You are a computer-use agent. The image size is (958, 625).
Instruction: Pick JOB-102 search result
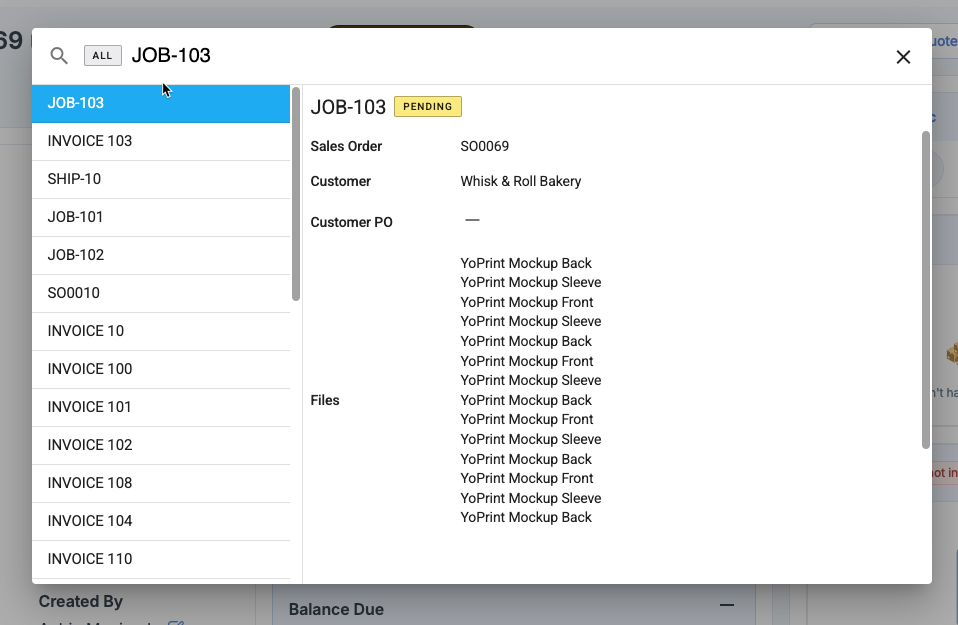(161, 255)
